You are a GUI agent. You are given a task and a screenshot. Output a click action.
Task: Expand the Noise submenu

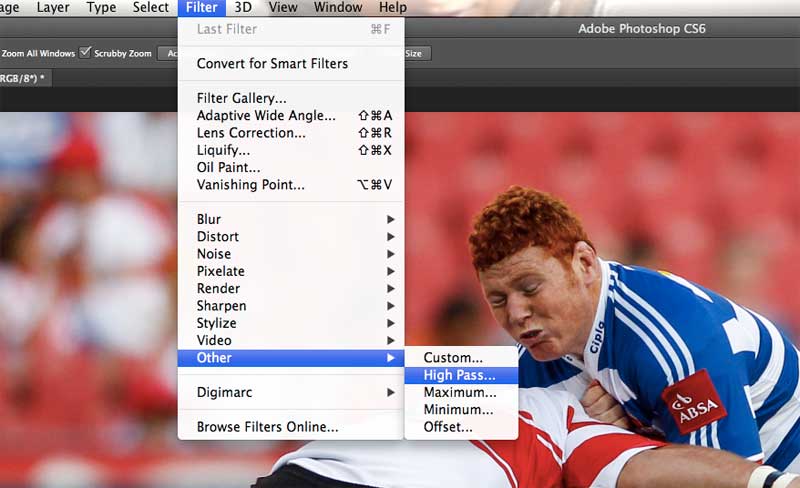pos(291,254)
